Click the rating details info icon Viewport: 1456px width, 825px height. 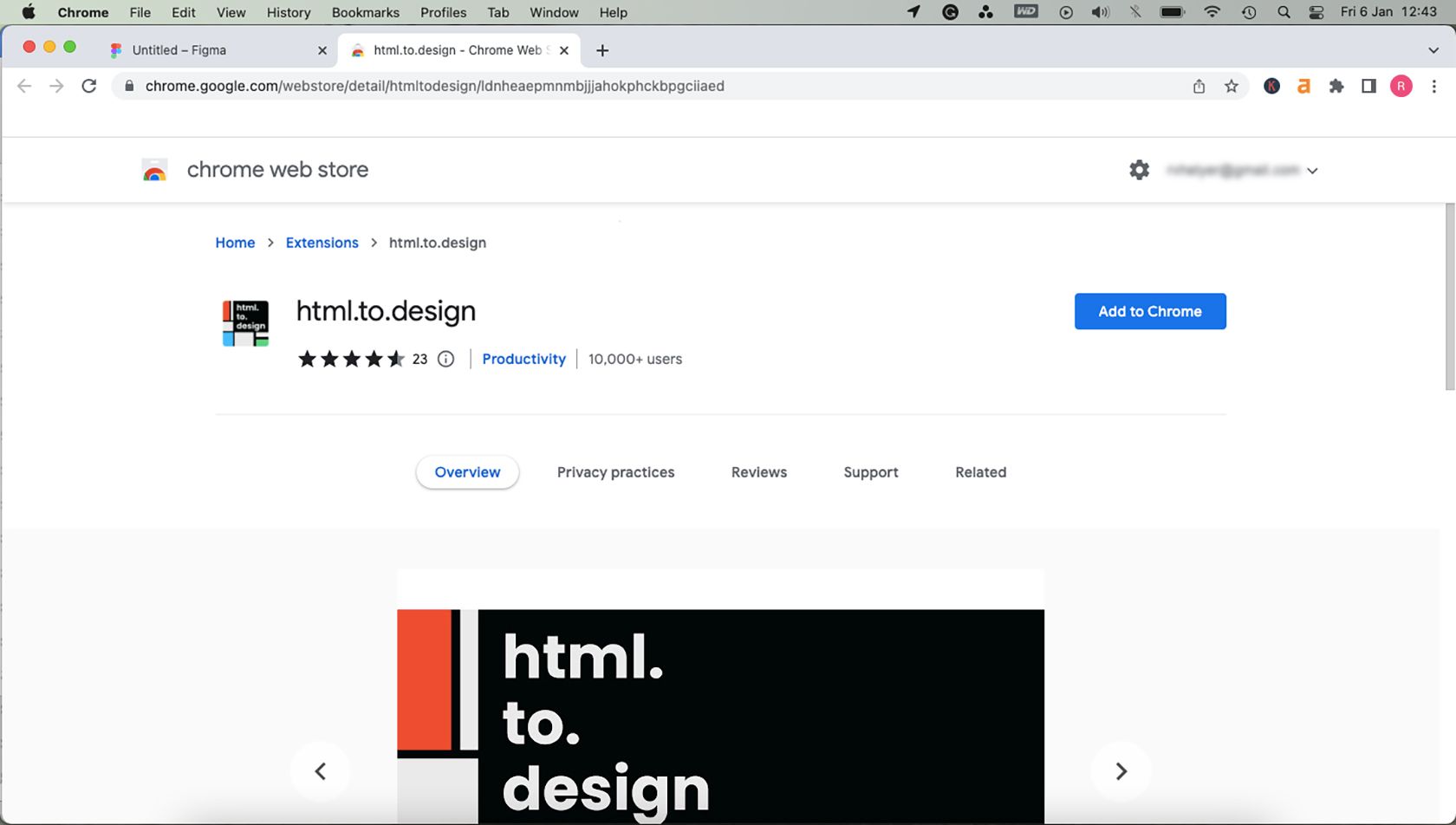445,359
